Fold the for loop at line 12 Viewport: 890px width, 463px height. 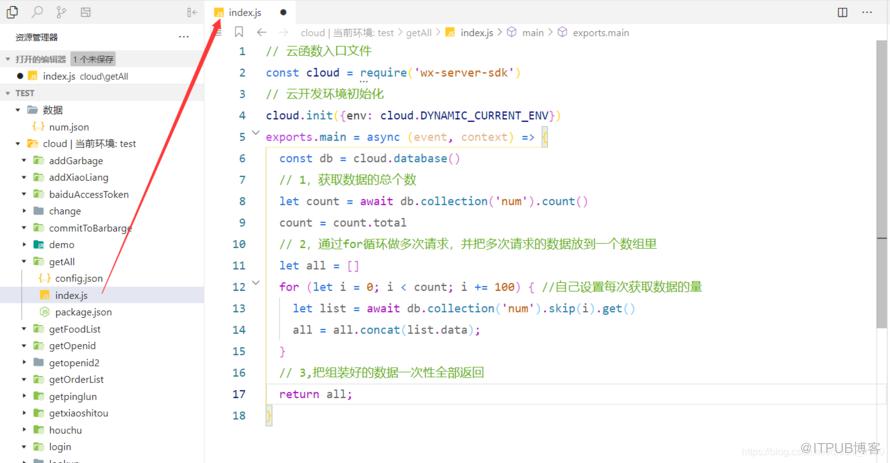[x=255, y=283]
